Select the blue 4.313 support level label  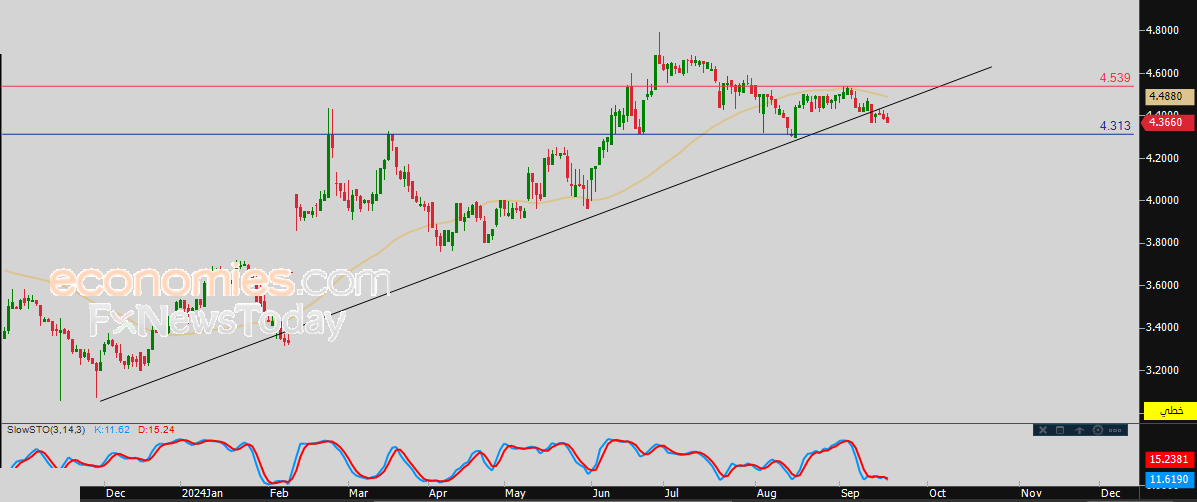click(x=1115, y=126)
